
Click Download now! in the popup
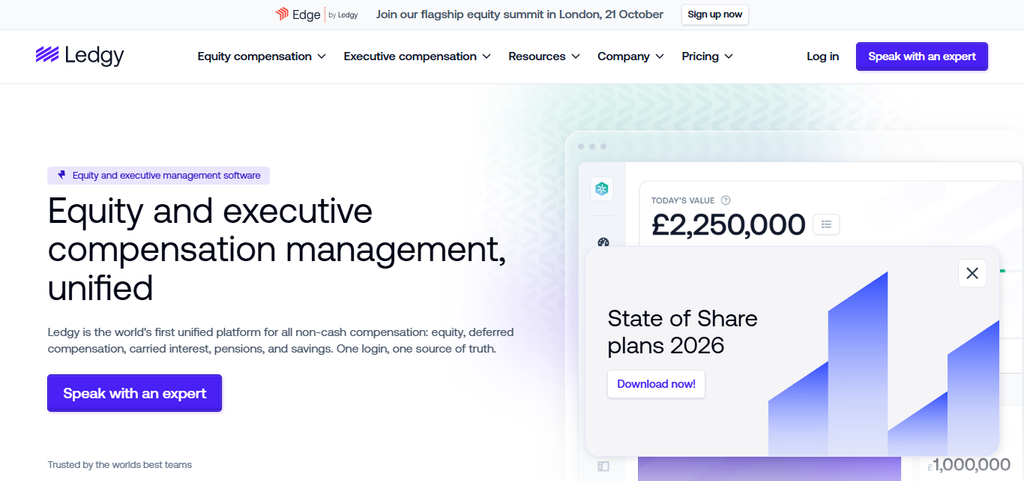click(x=656, y=384)
